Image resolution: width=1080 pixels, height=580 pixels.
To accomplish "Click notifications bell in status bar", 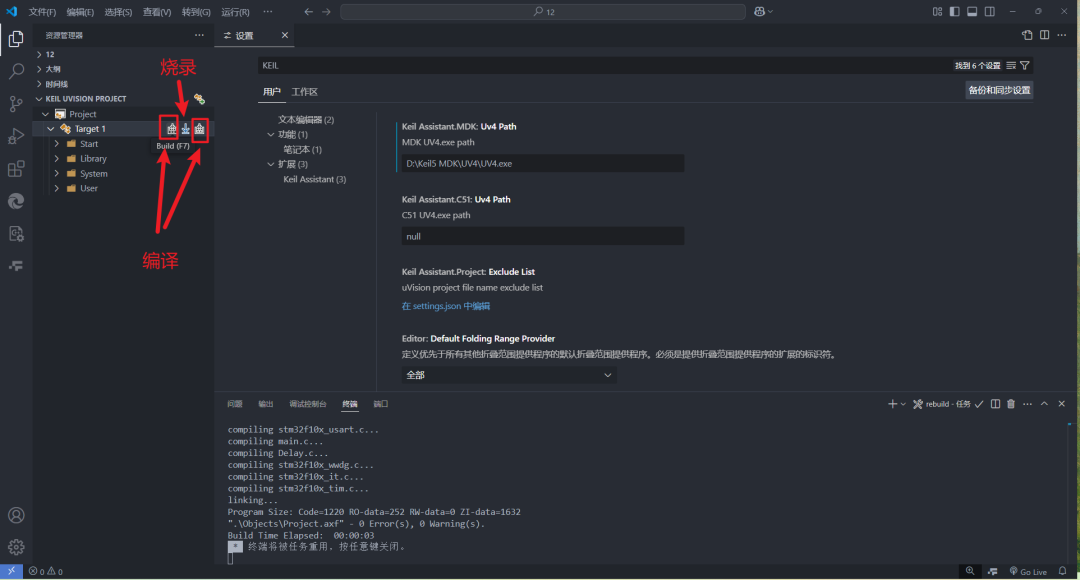I will [1063, 571].
